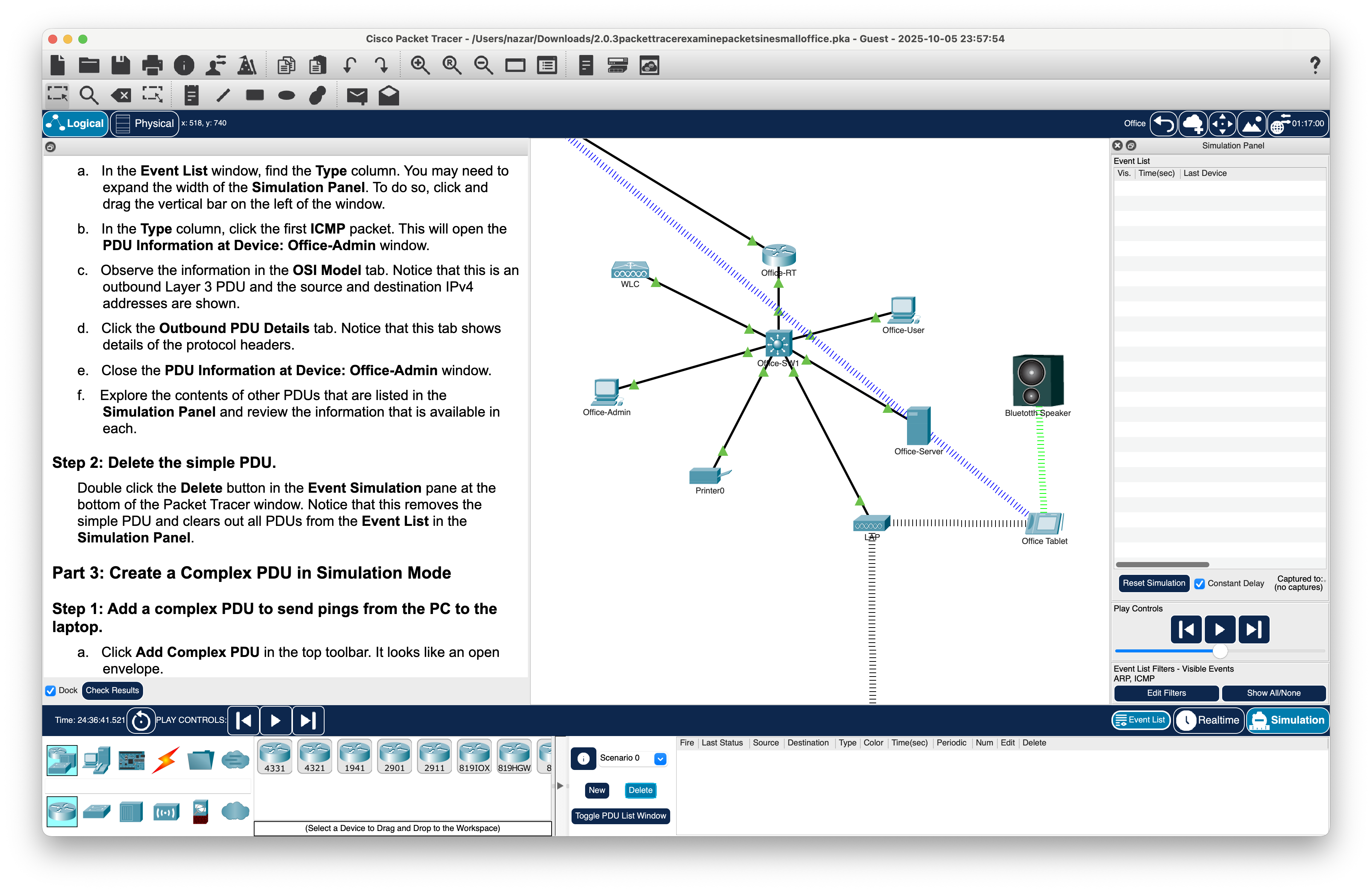This screenshot has height=892, width=1372.
Task: Open the Activity Wizard icon
Action: (247, 65)
